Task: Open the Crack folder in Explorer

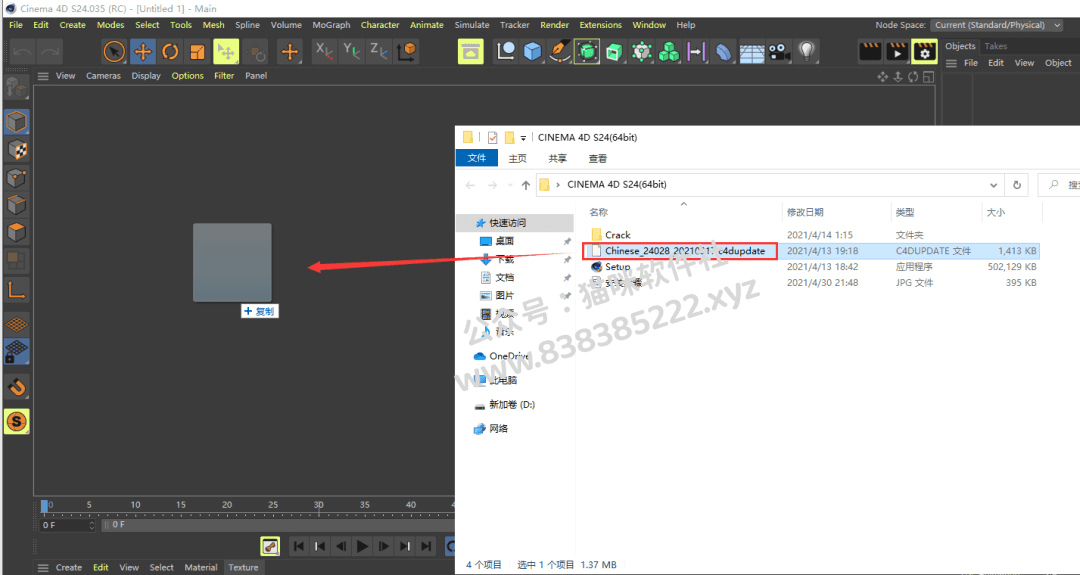Action: (617, 235)
